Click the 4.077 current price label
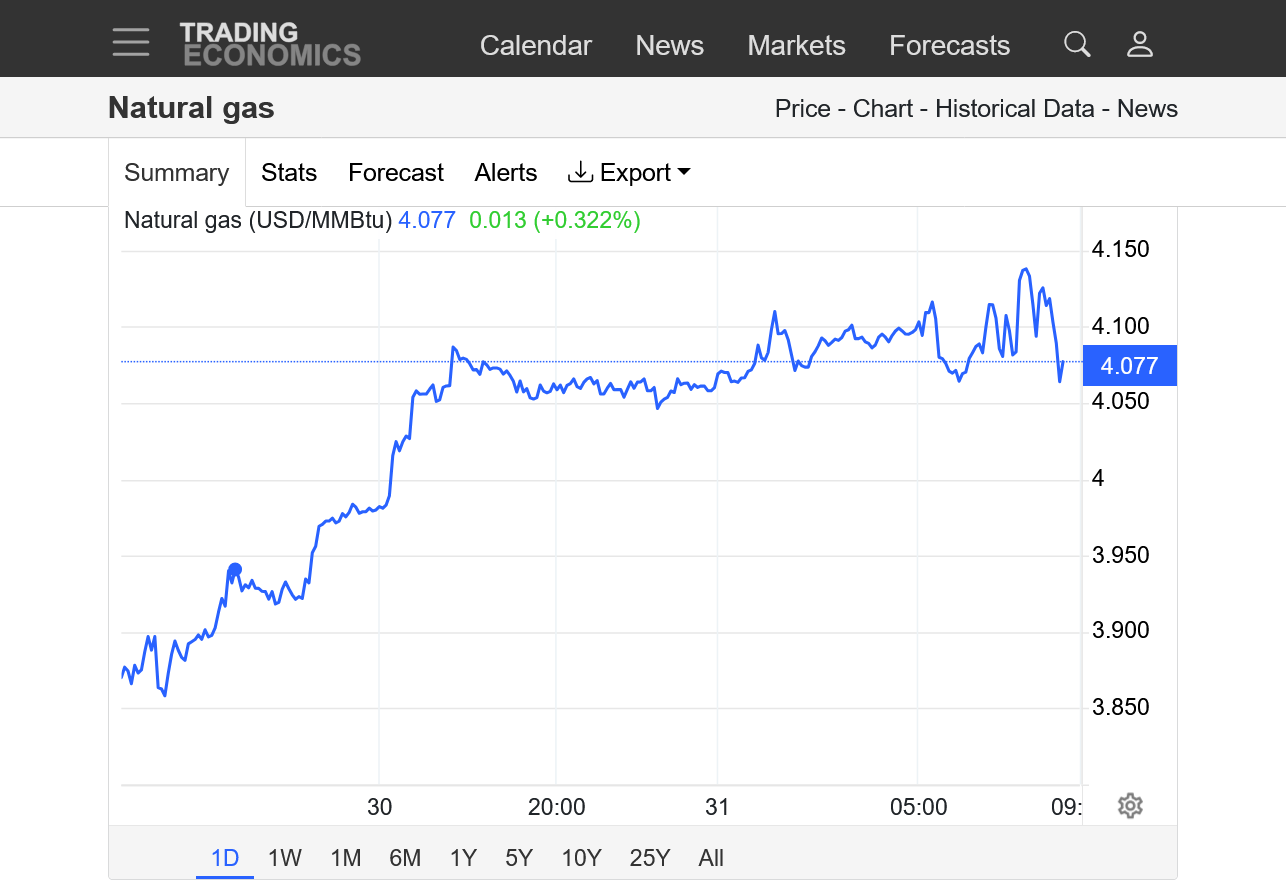Viewport: 1286px width, 884px height. coord(1129,366)
